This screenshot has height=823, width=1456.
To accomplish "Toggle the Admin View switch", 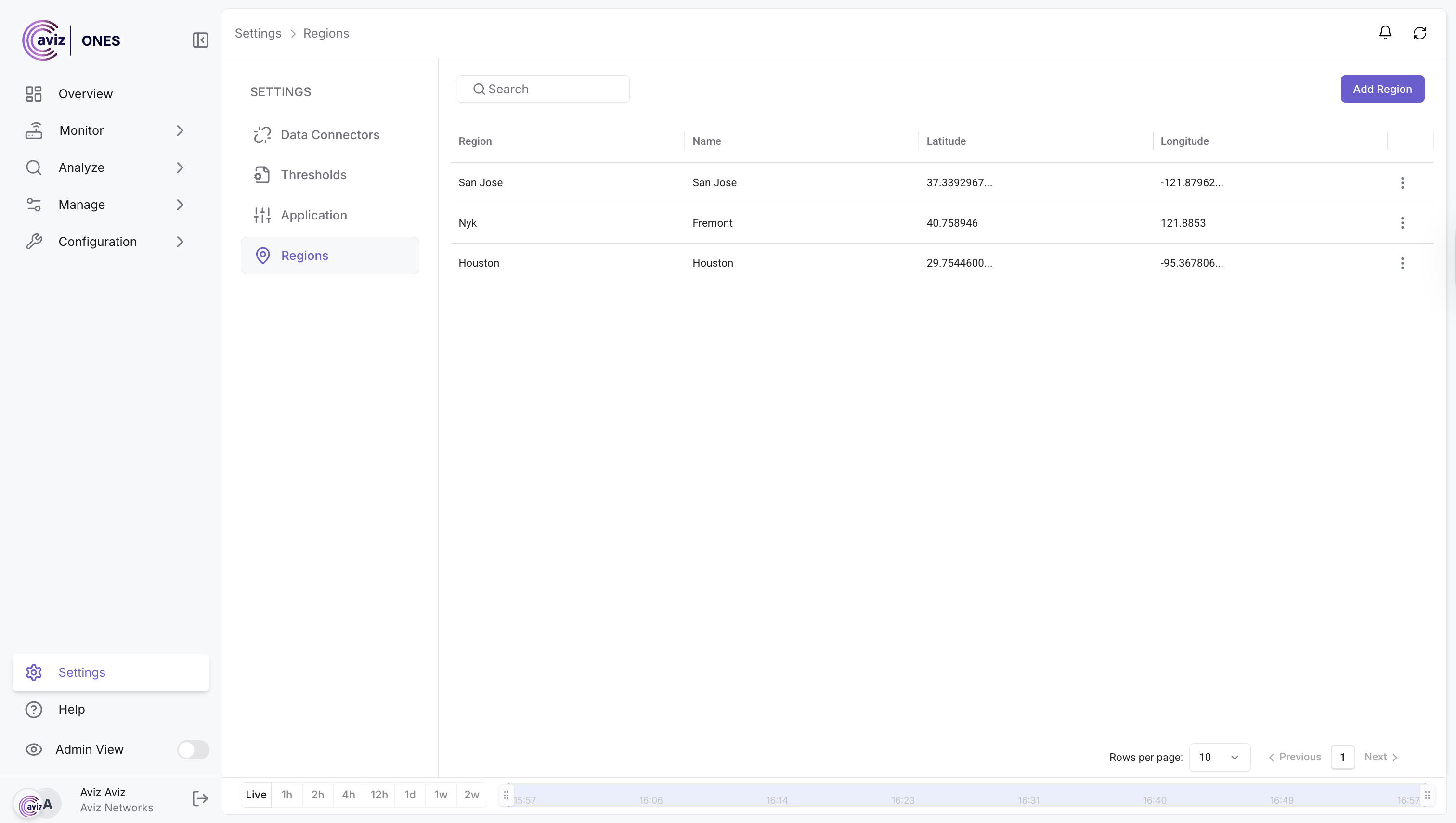I will pos(193,749).
